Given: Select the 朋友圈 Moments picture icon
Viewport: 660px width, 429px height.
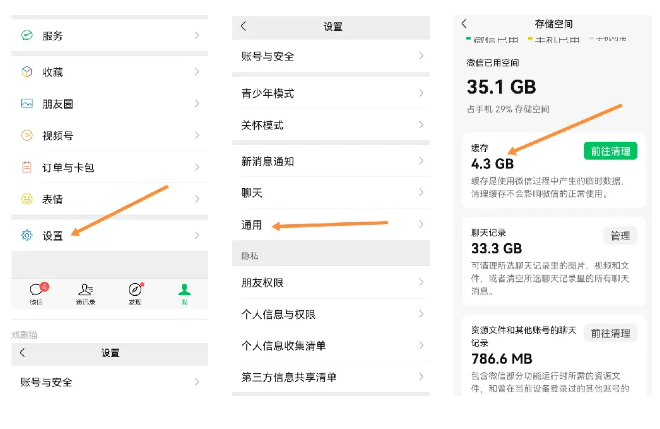Looking at the screenshot, I should click(27, 104).
